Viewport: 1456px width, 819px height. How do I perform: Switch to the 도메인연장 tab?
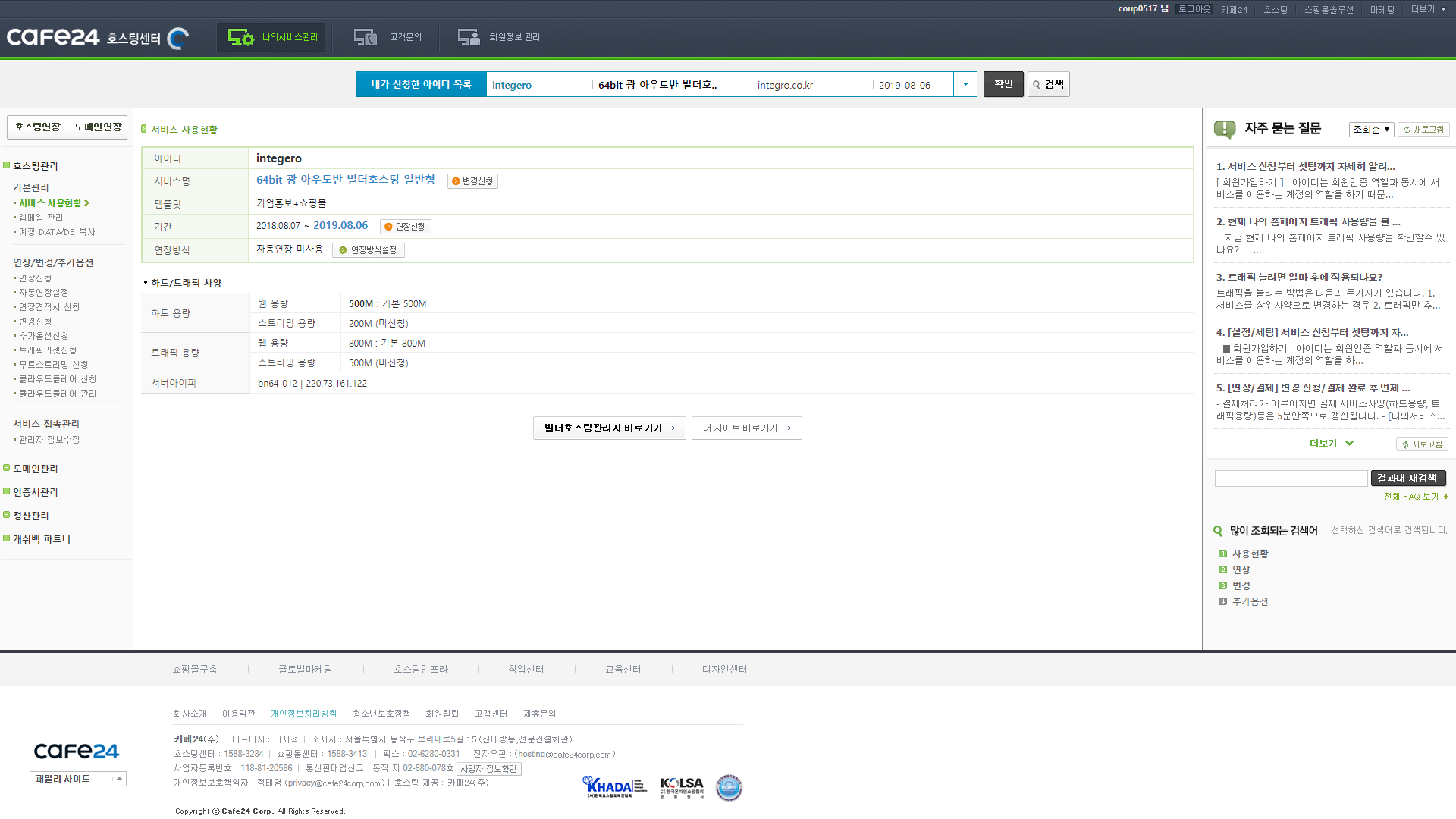98,127
